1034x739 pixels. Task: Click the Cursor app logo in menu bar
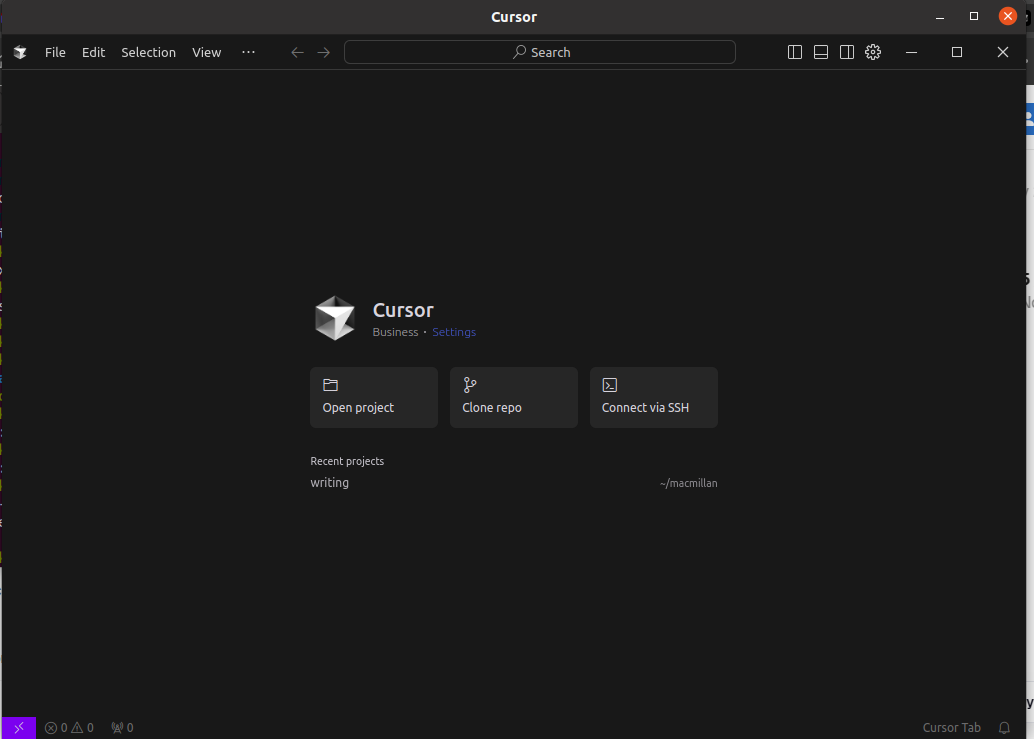pos(20,53)
